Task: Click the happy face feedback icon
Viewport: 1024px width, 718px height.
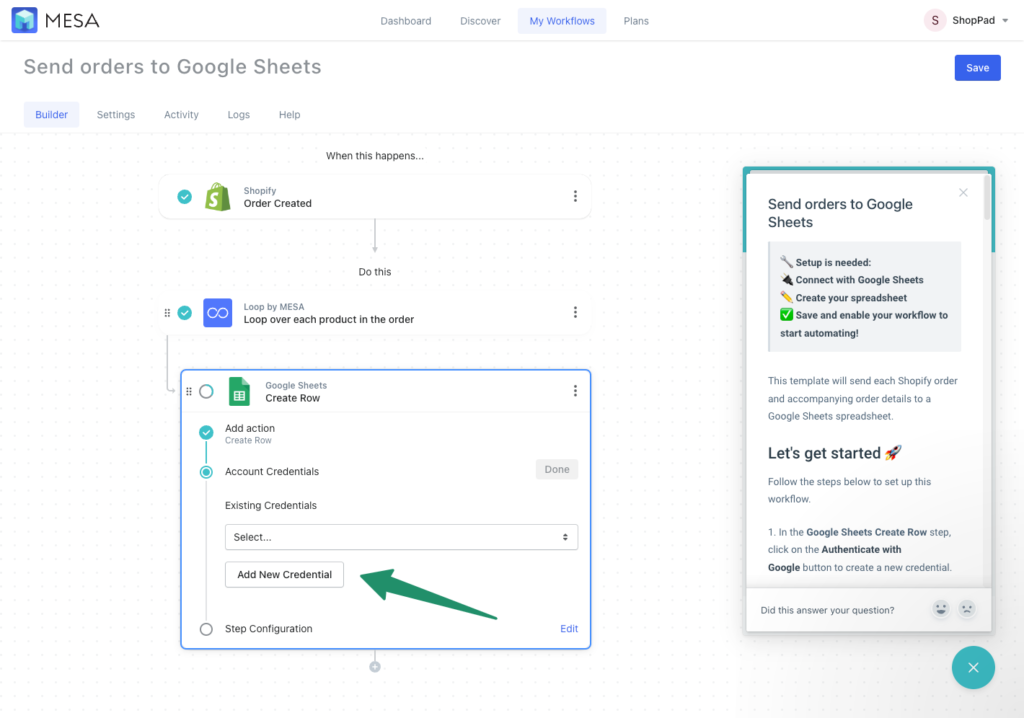Action: 940,609
